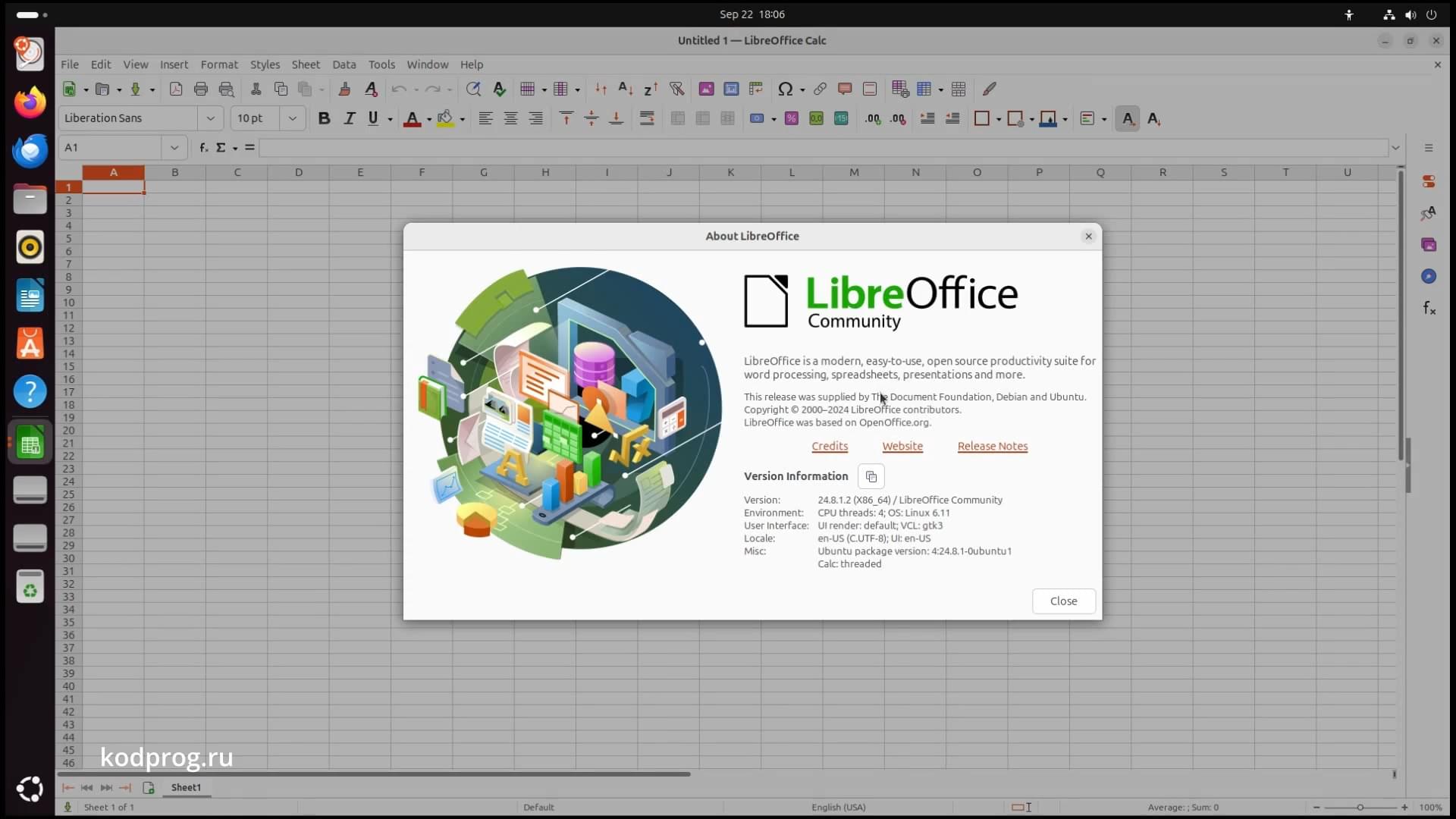Toggle Wrap Text icon
The height and width of the screenshot is (819, 1456).
point(647,118)
